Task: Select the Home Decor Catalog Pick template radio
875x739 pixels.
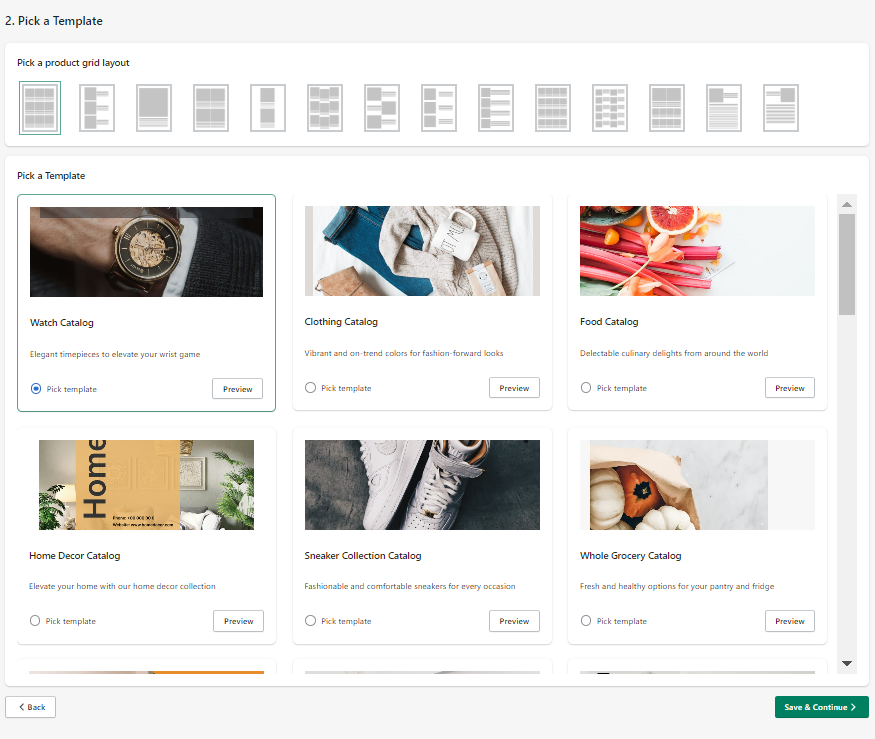Action: 35,621
